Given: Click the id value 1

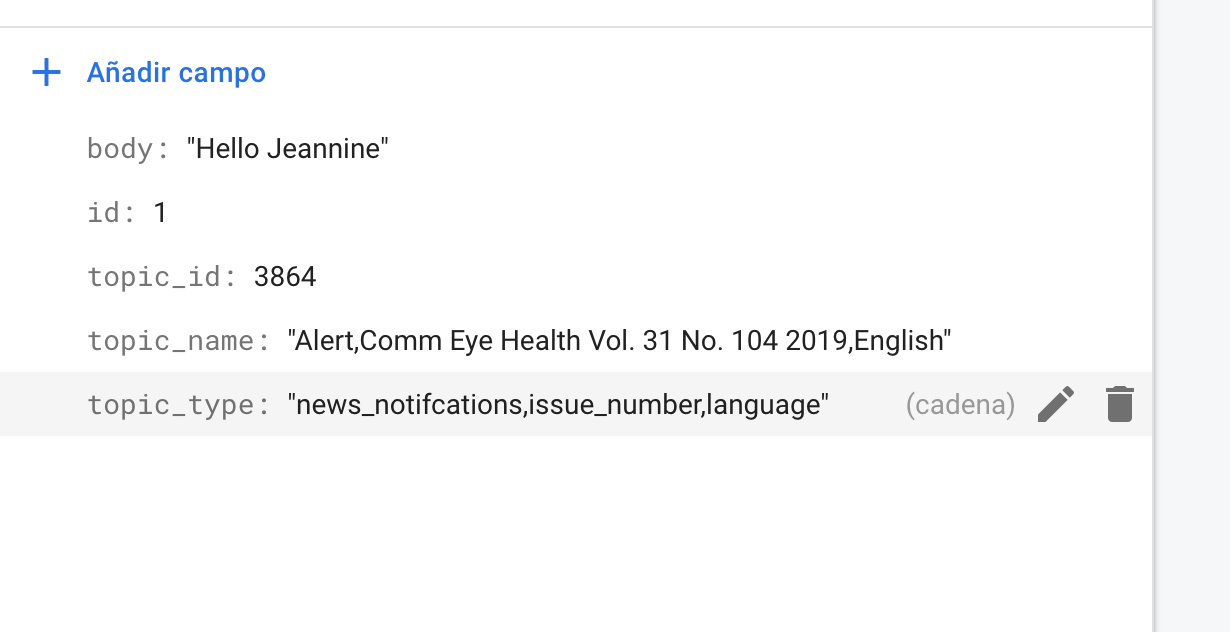Looking at the screenshot, I should click(160, 213).
